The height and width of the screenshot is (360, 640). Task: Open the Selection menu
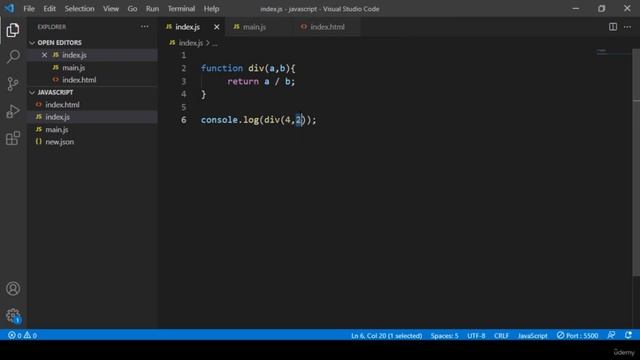pyautogui.click(x=79, y=9)
